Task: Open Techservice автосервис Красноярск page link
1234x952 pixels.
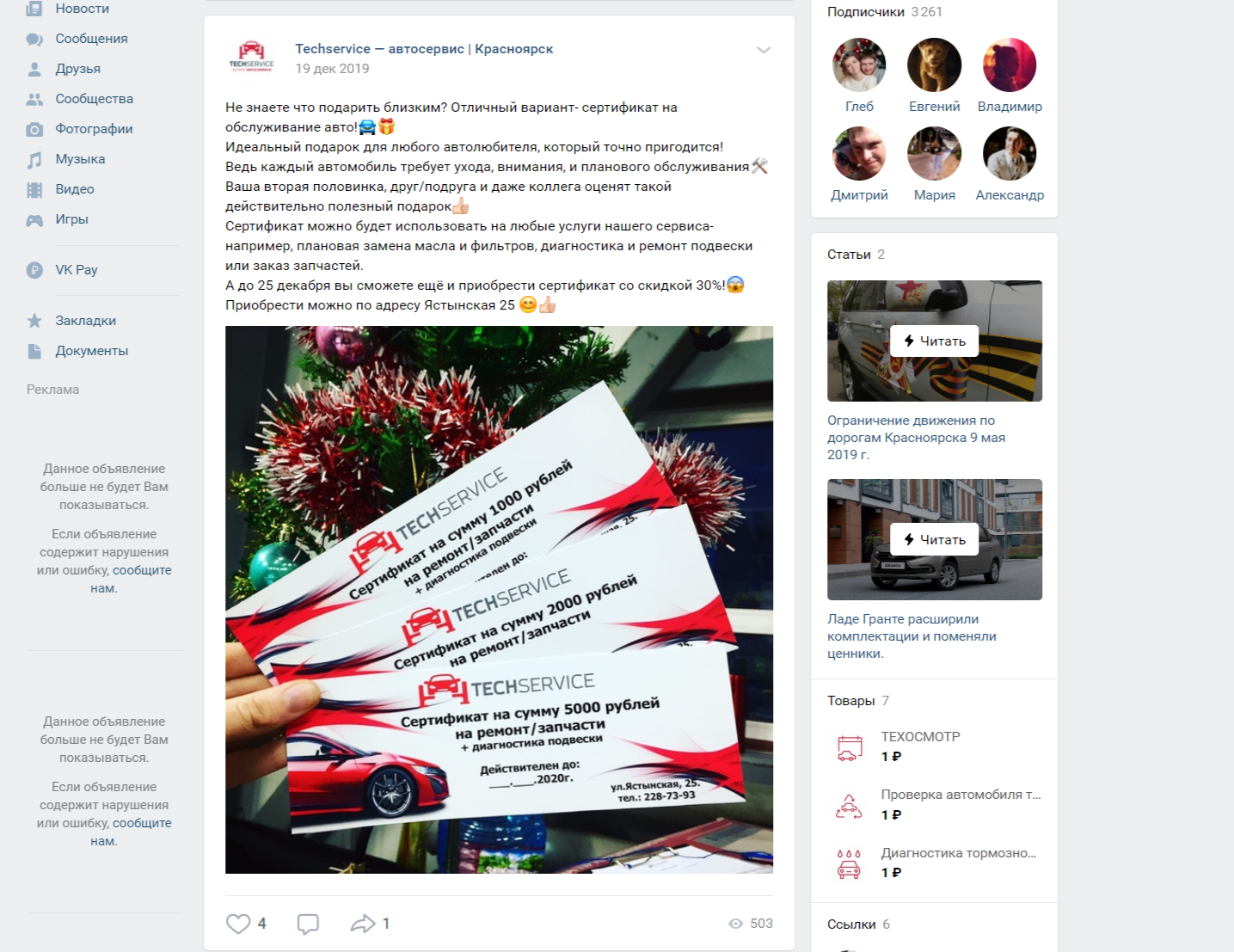Action: click(x=424, y=49)
